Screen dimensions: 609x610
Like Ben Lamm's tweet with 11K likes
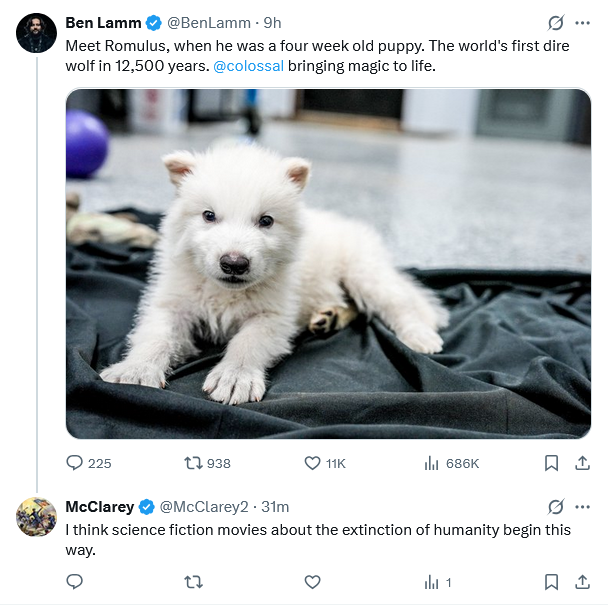pos(312,463)
